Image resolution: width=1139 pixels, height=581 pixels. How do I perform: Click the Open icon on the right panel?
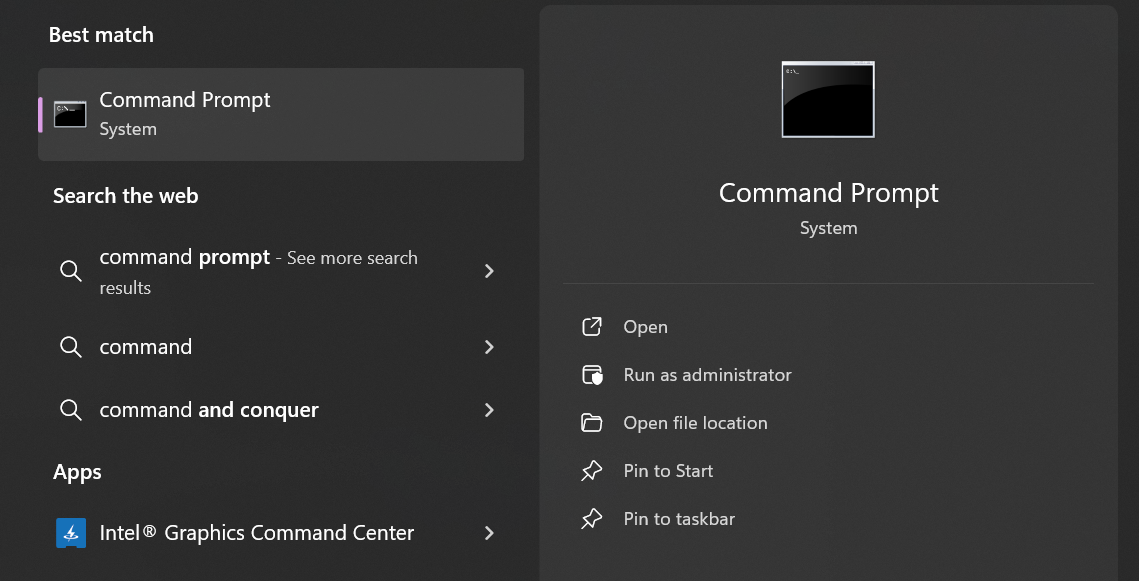point(593,327)
